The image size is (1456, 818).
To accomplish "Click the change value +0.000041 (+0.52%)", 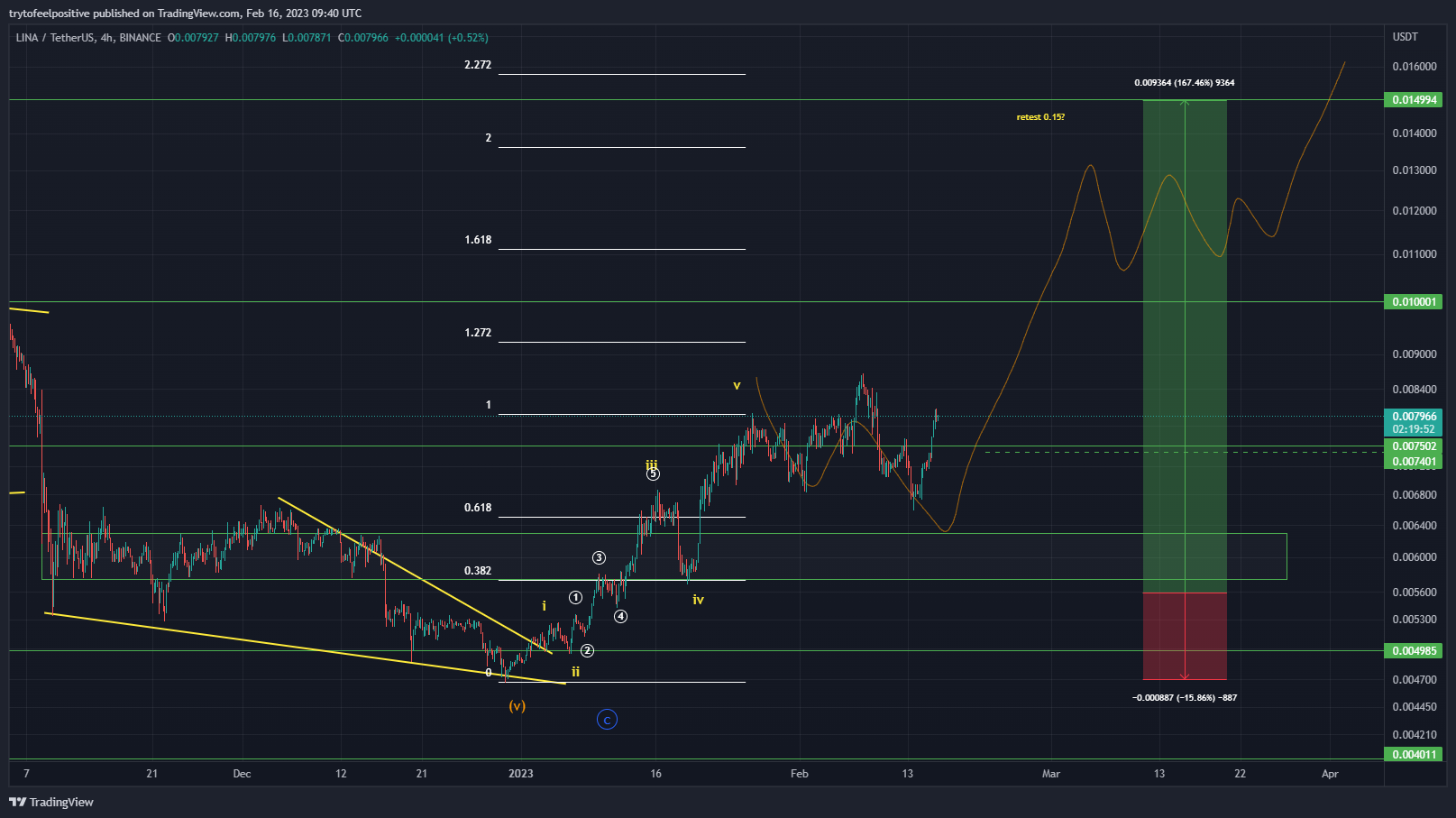I will [442, 38].
